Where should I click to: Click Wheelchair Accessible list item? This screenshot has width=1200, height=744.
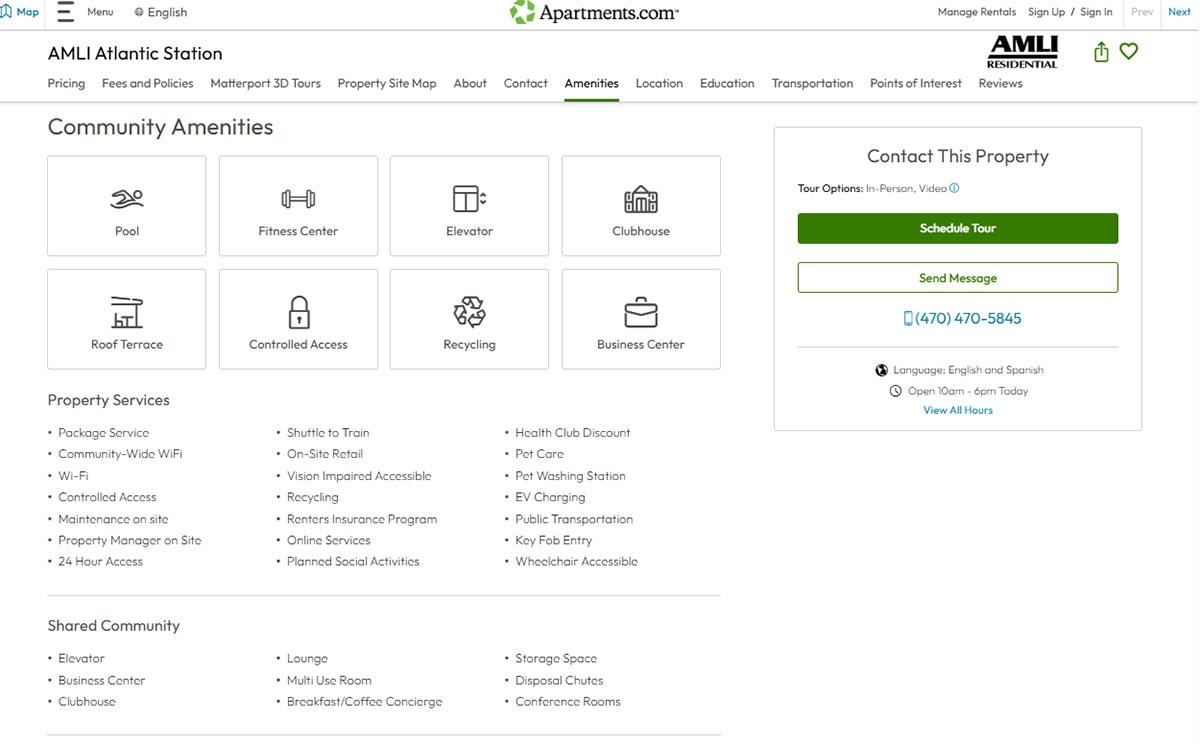pyautogui.click(x=576, y=562)
